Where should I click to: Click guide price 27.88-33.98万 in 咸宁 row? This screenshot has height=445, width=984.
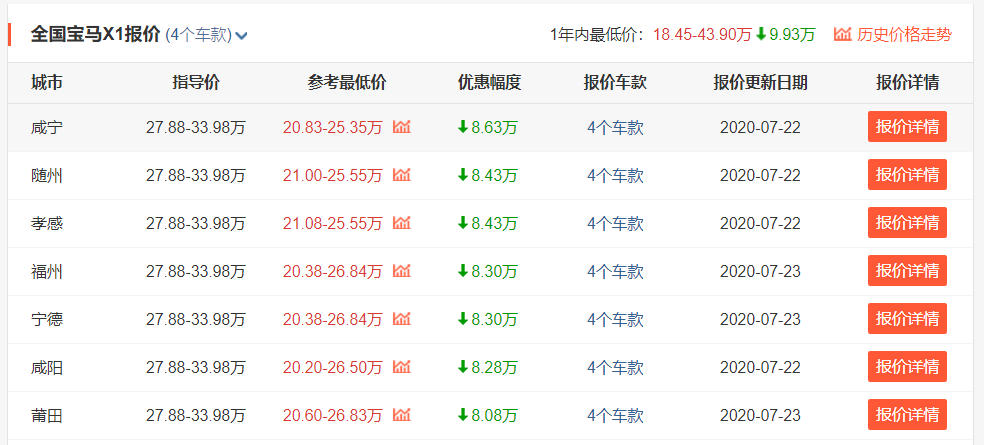(x=196, y=127)
